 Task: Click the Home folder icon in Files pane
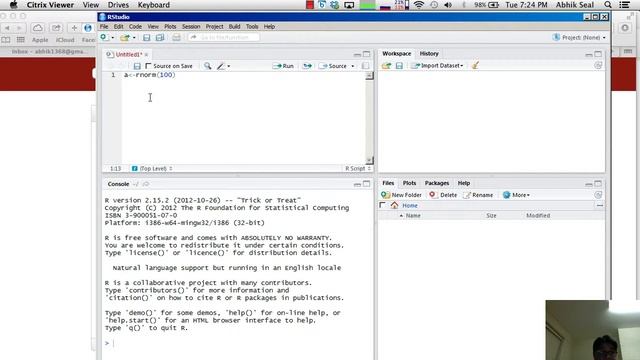394,205
